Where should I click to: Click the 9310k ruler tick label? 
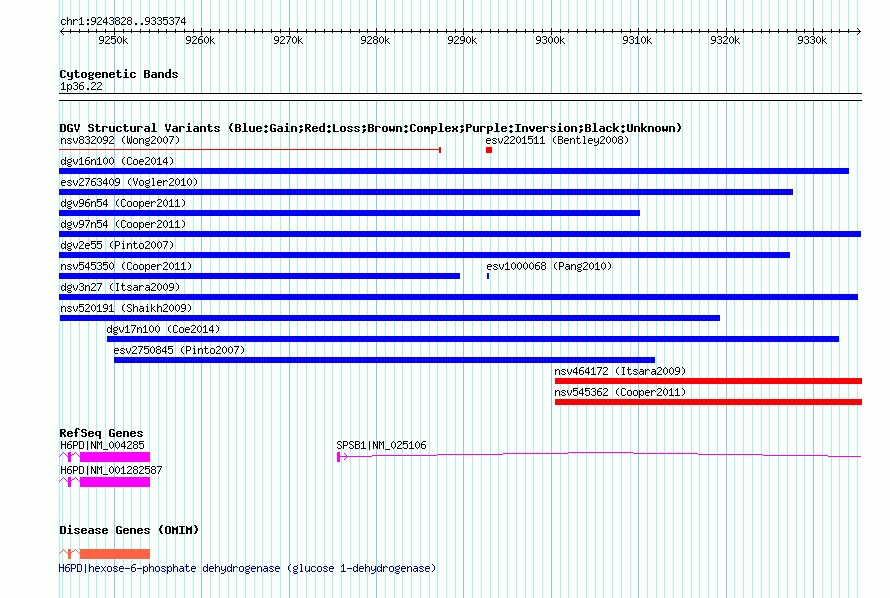point(637,40)
